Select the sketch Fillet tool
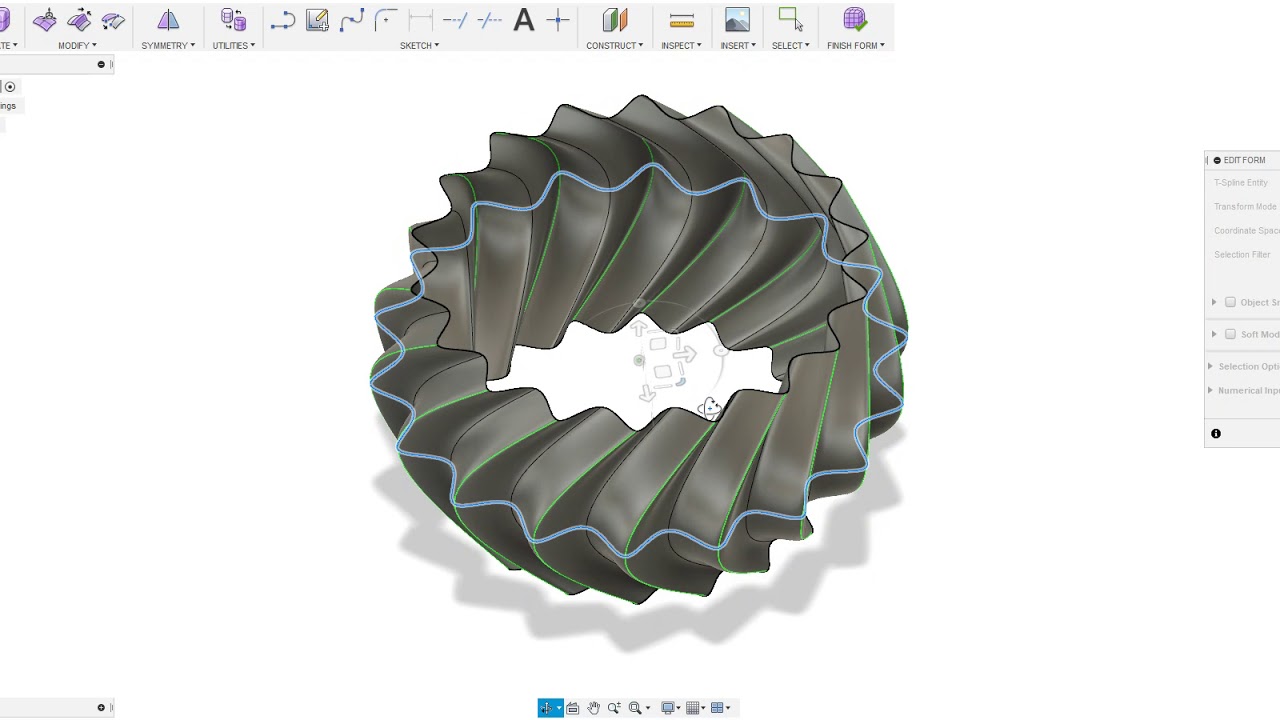The height and width of the screenshot is (720, 1280). 386,20
